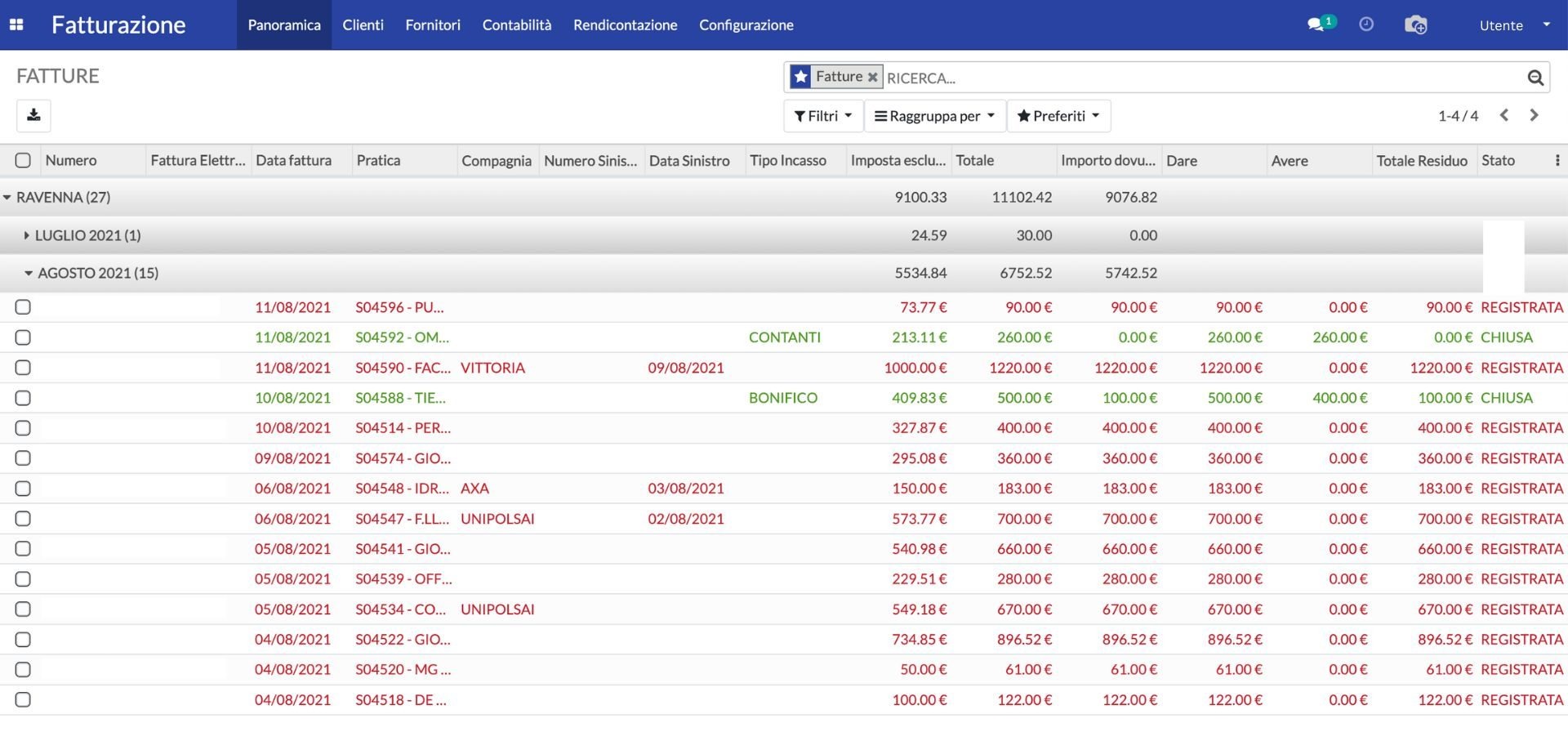Open the Filtri dropdown
The height and width of the screenshot is (741, 1568).
pos(822,115)
